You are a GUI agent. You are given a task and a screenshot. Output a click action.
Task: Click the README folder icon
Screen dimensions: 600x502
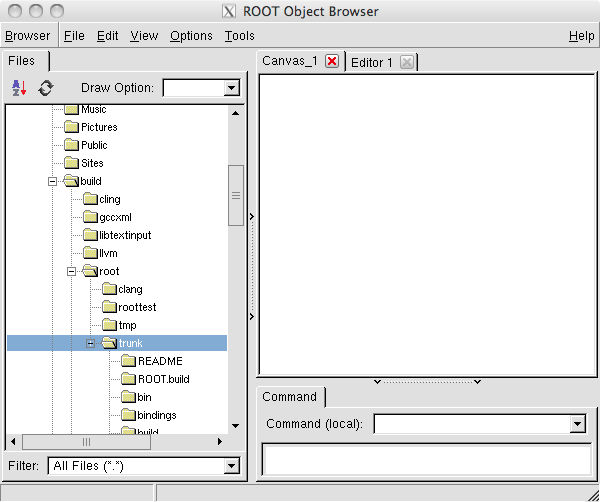127,361
